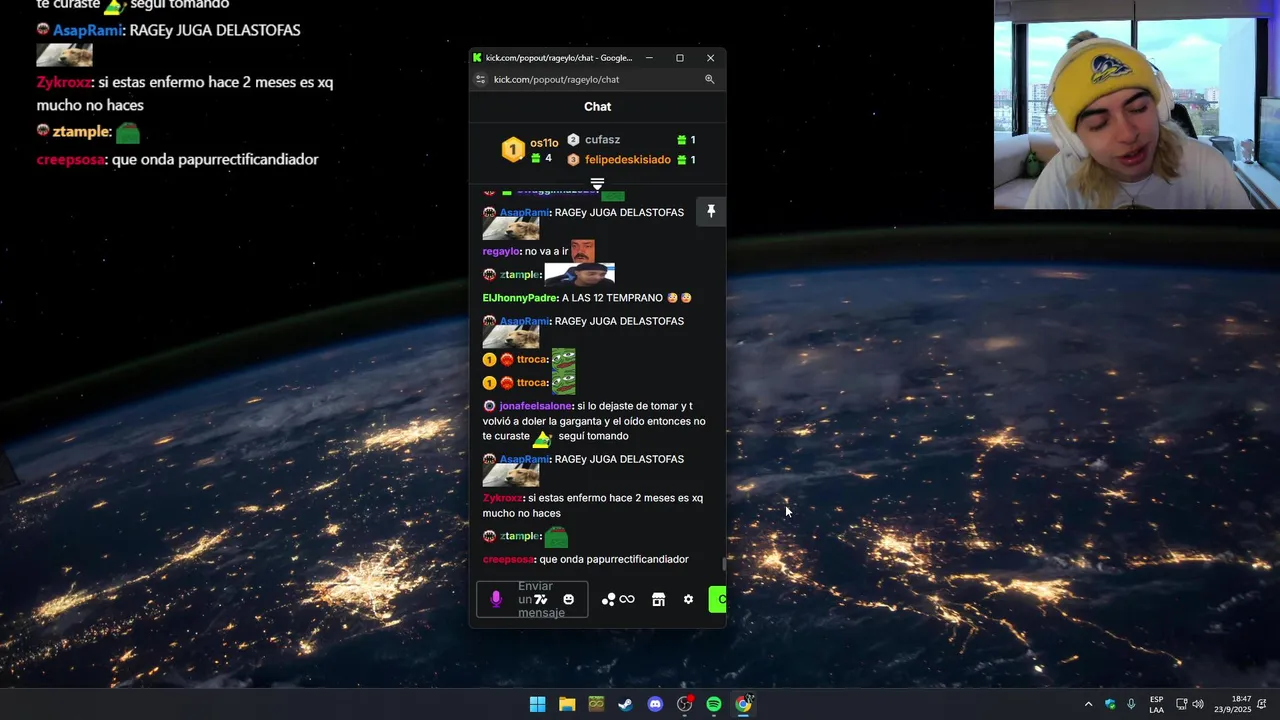Image resolution: width=1280 pixels, height=720 pixels.
Task: Switch to Google Chrome in taskbar
Action: click(x=743, y=704)
